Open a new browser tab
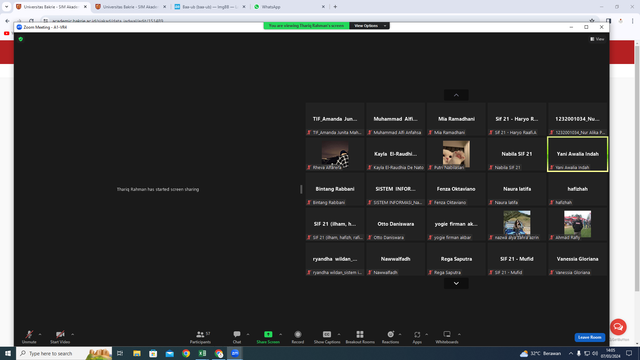Image resolution: width=640 pixels, height=360 pixels. 335,7
